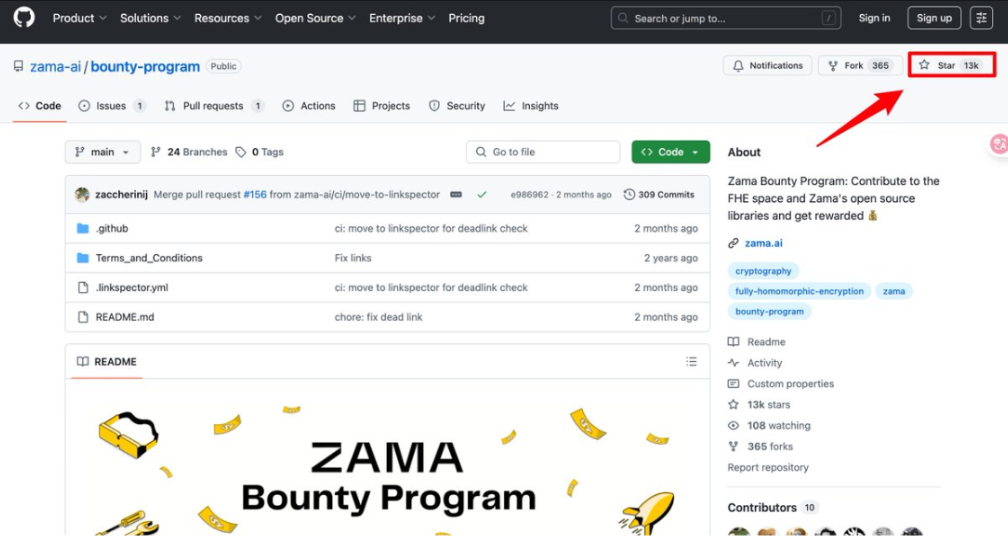Open the Contributors heading link
Image resolution: width=1008 pixels, height=542 pixels.
pyautogui.click(x=771, y=507)
